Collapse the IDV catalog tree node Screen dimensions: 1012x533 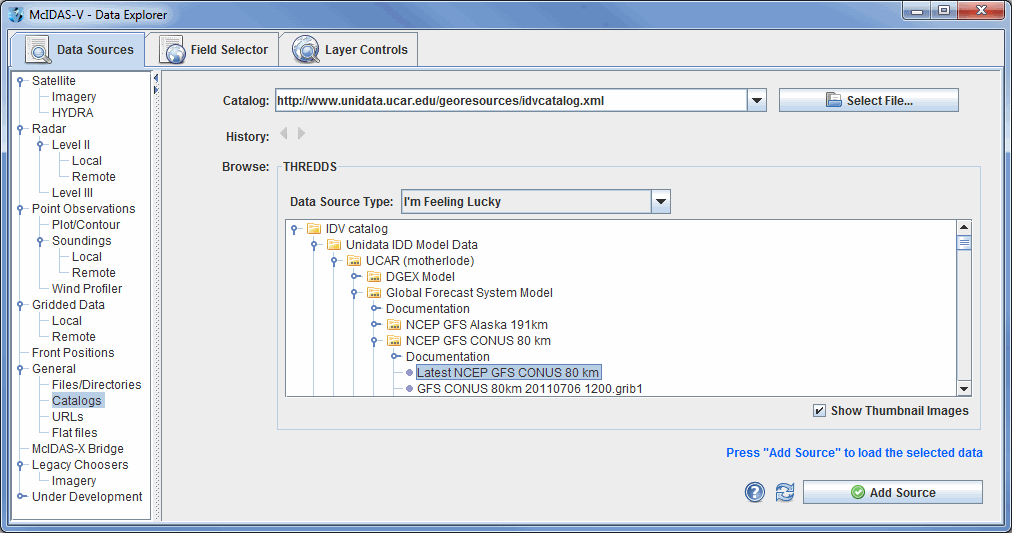coord(294,229)
